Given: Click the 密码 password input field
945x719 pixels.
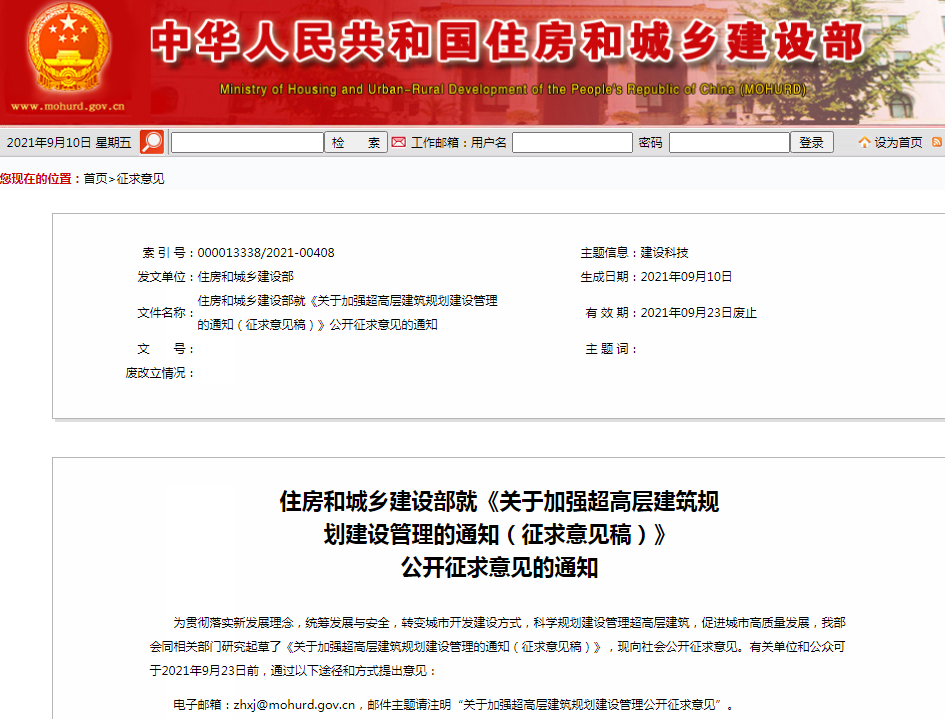Looking at the screenshot, I should pyautogui.click(x=729, y=143).
